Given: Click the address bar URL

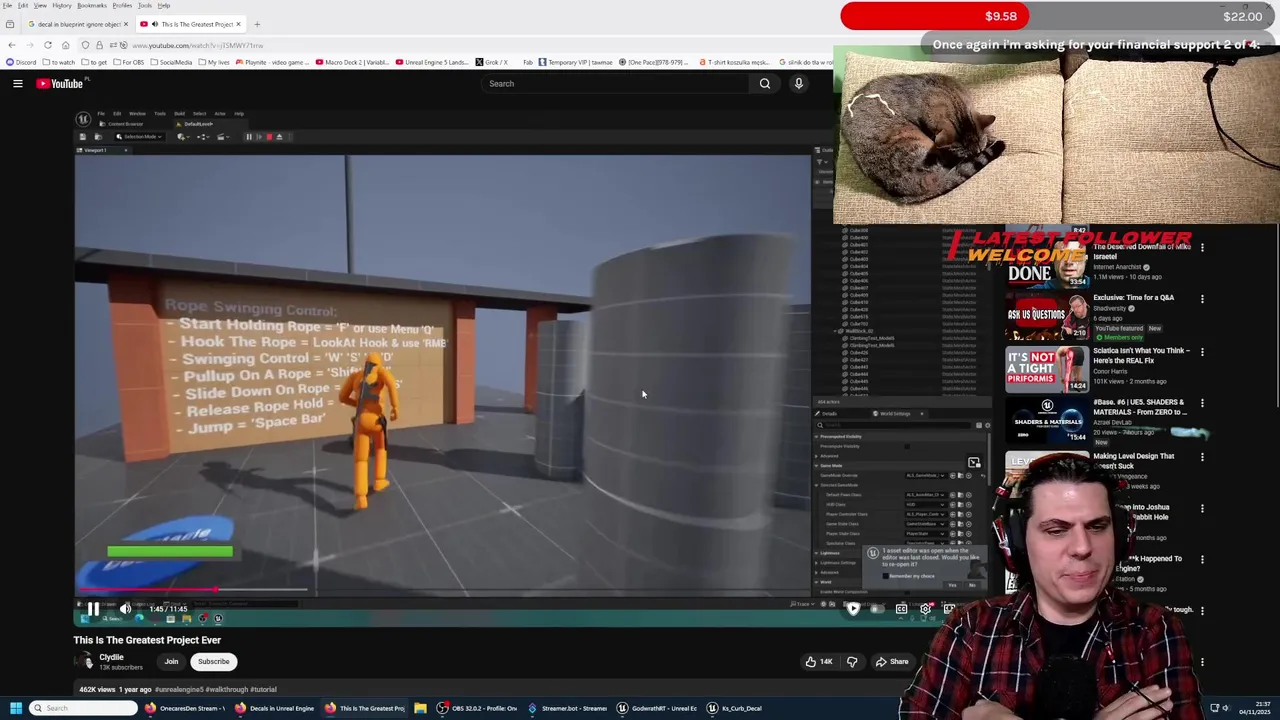Looking at the screenshot, I should coord(198,45).
